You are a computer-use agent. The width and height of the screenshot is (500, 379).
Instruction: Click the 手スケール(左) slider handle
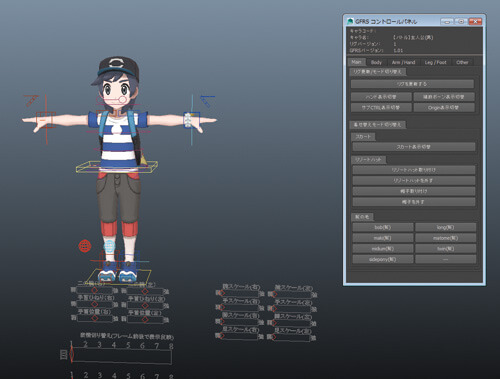(273, 309)
